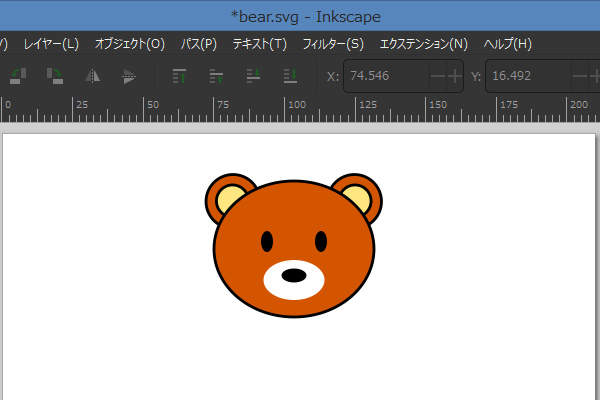
Task: Open the レイヤー(L) menu
Action: (51, 44)
